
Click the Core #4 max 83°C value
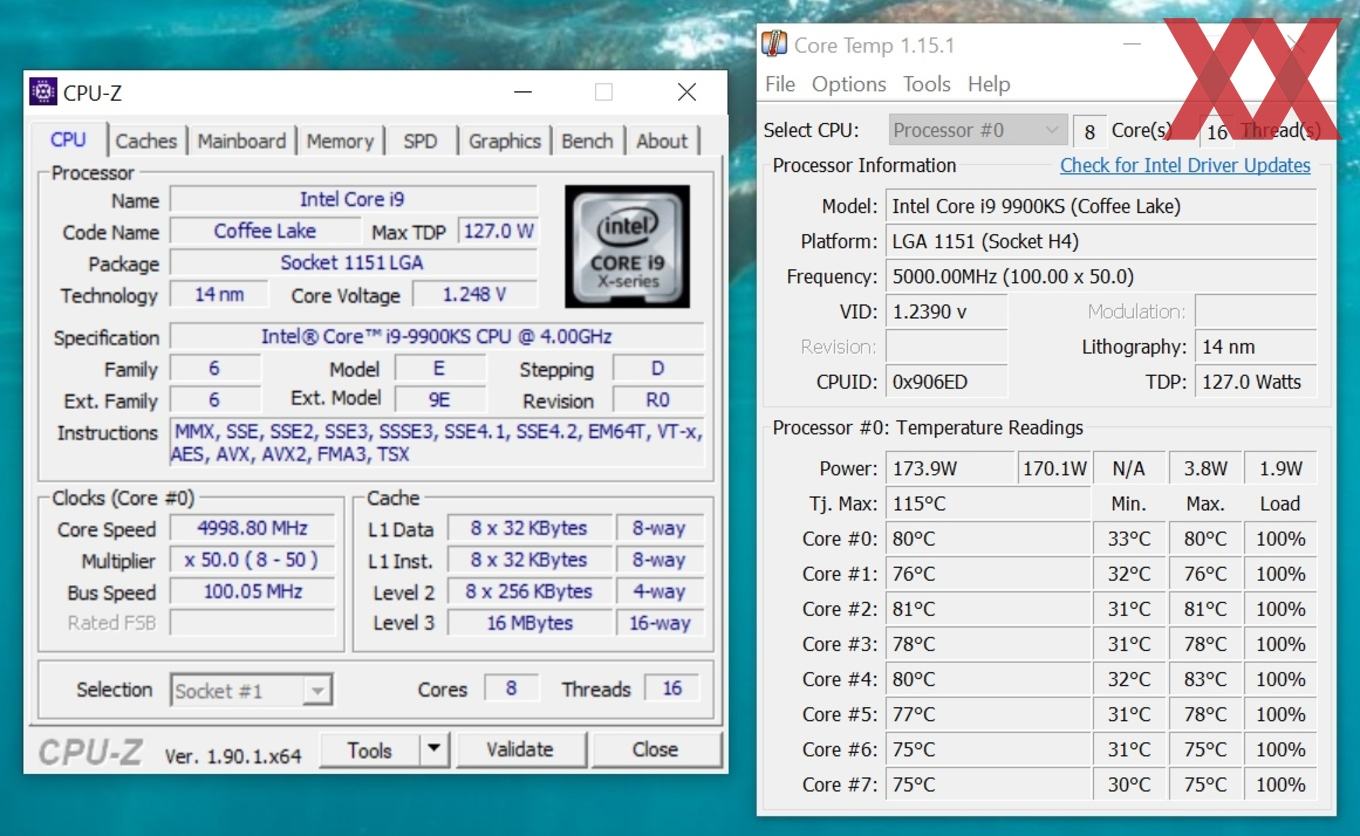[x=1205, y=679]
